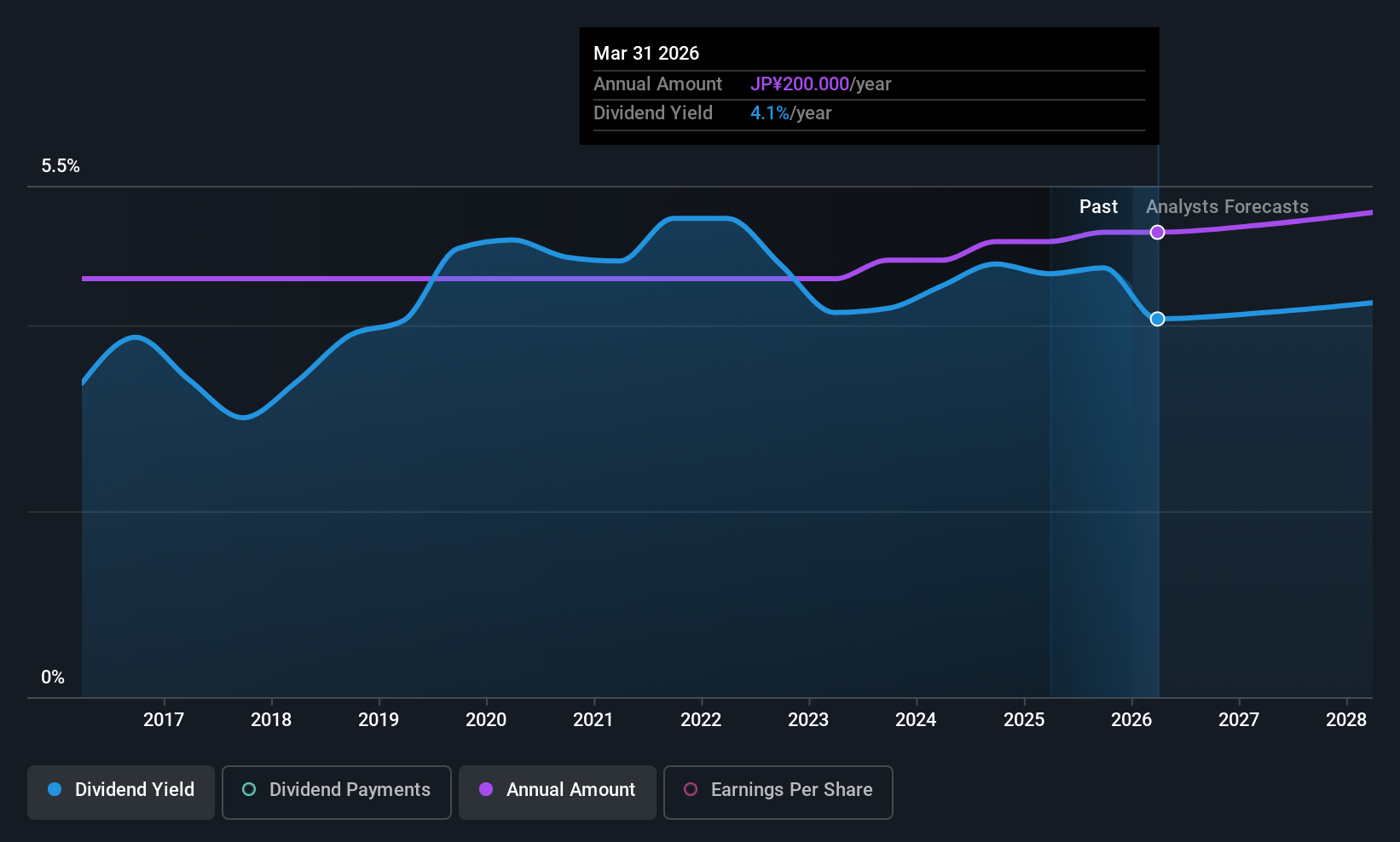Click the purple dot in Annual Amount legend
The width and height of the screenshot is (1400, 842).
(486, 789)
